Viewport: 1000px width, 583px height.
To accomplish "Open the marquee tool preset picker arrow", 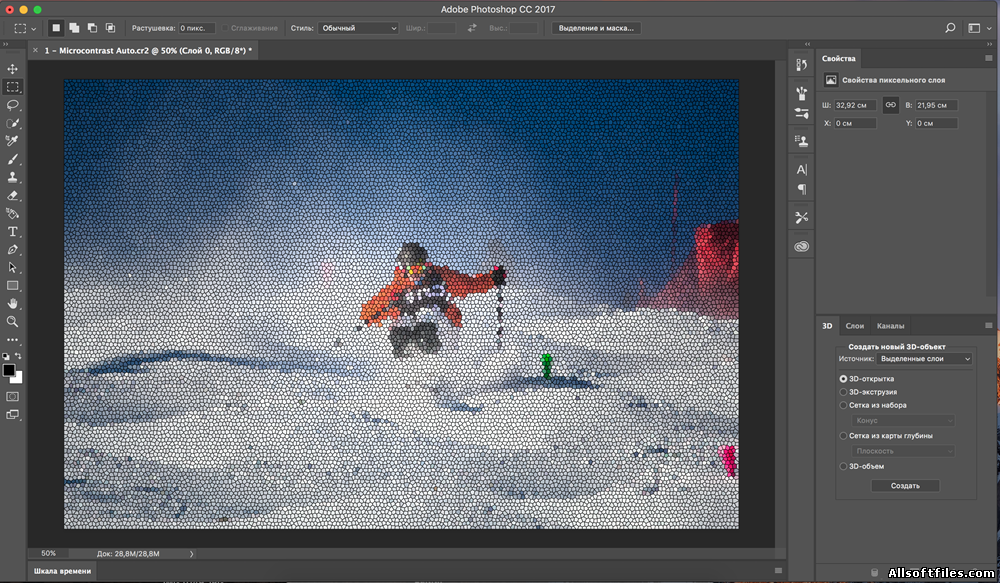I will 33,28.
